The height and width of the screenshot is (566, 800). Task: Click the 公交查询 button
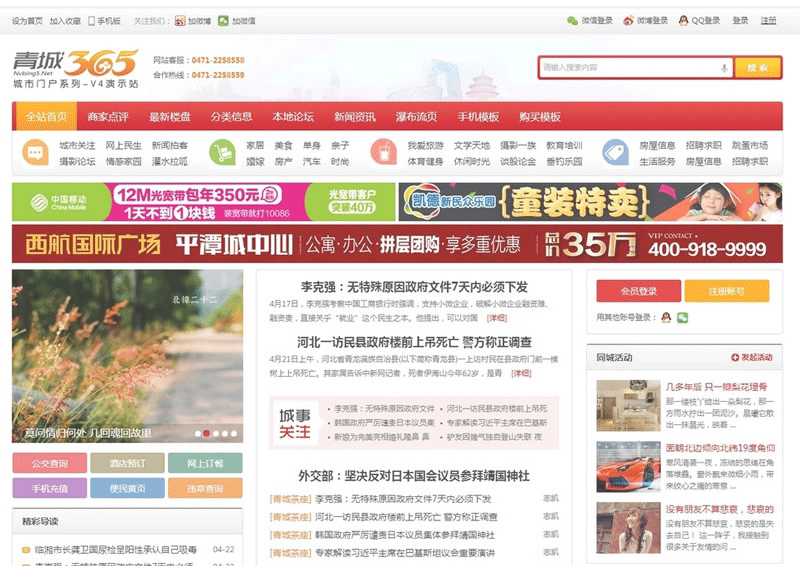tap(49, 463)
